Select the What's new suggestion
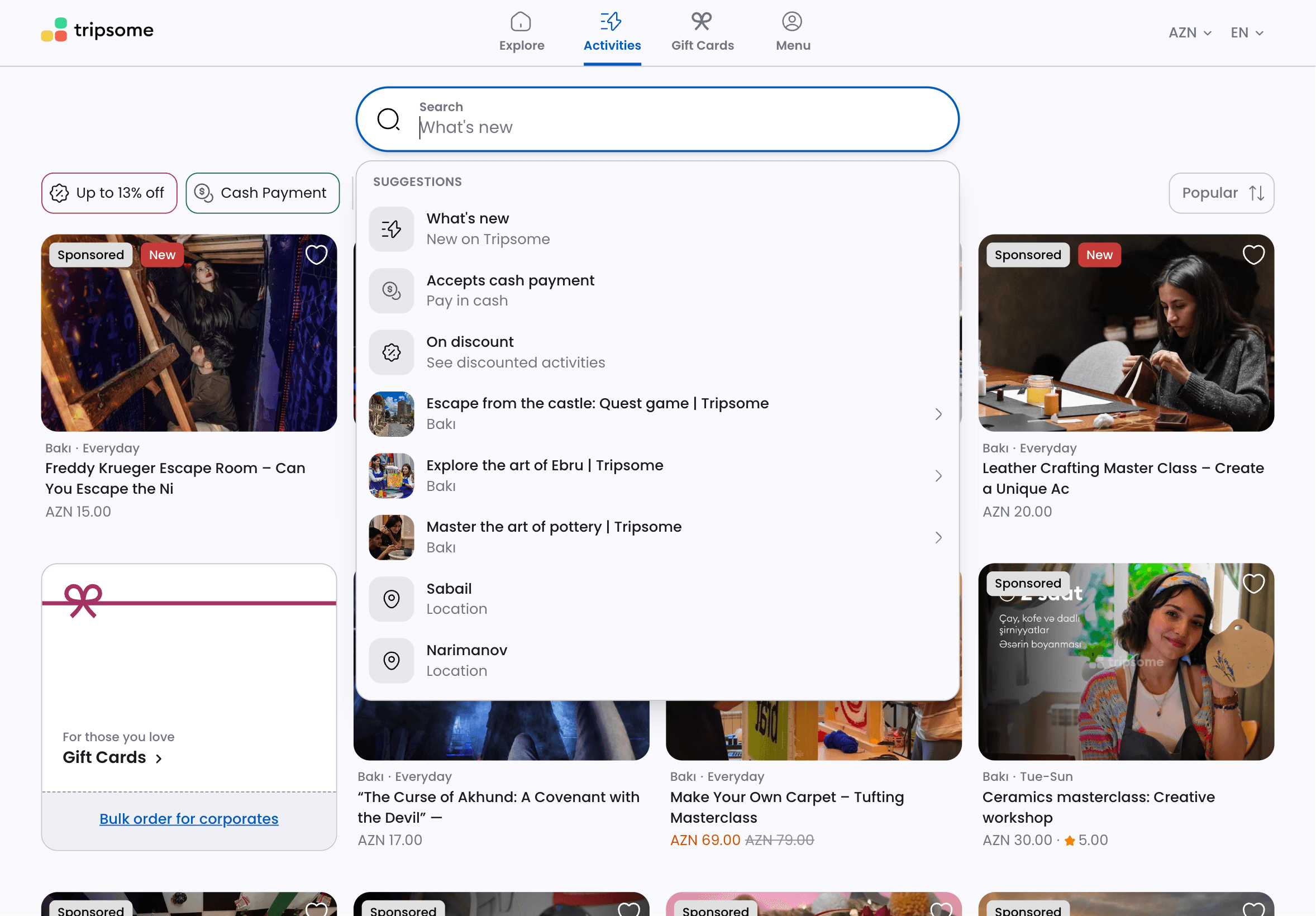 click(x=657, y=228)
